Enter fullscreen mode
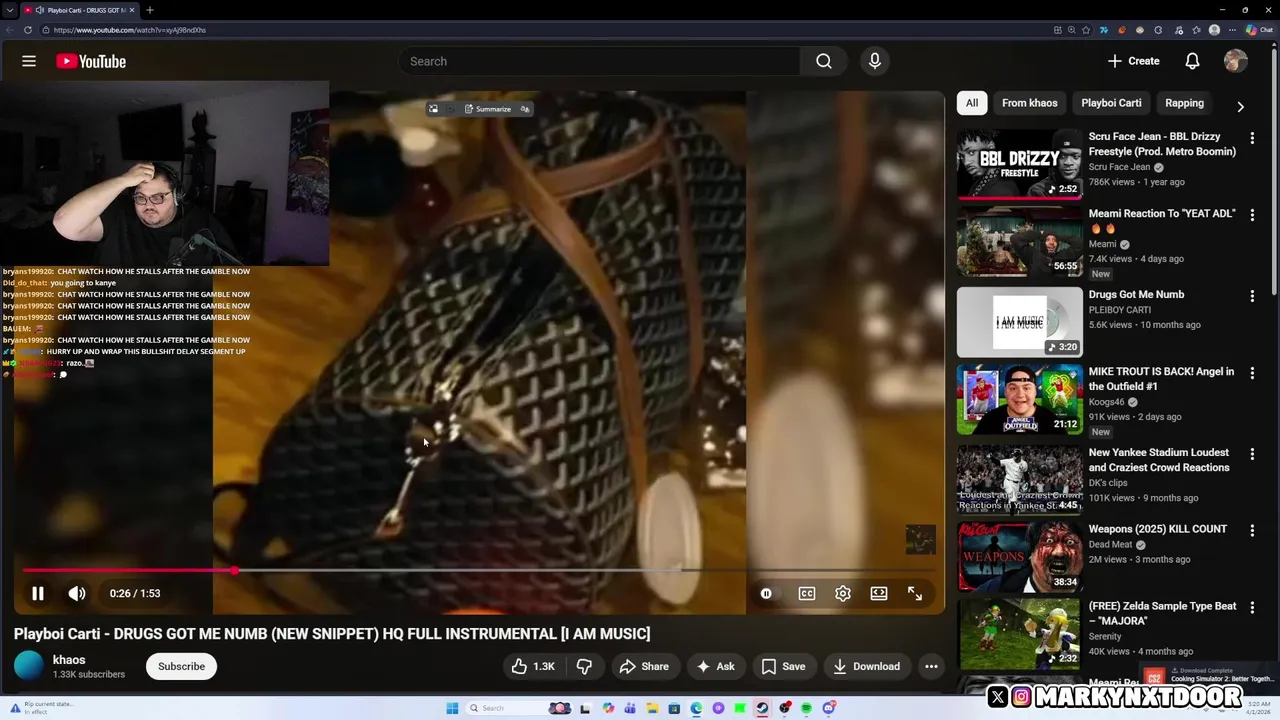 click(915, 593)
